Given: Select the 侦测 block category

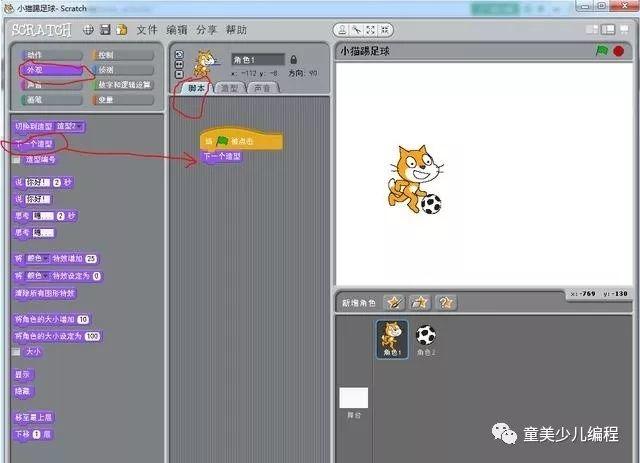Looking at the screenshot, I should [122, 70].
